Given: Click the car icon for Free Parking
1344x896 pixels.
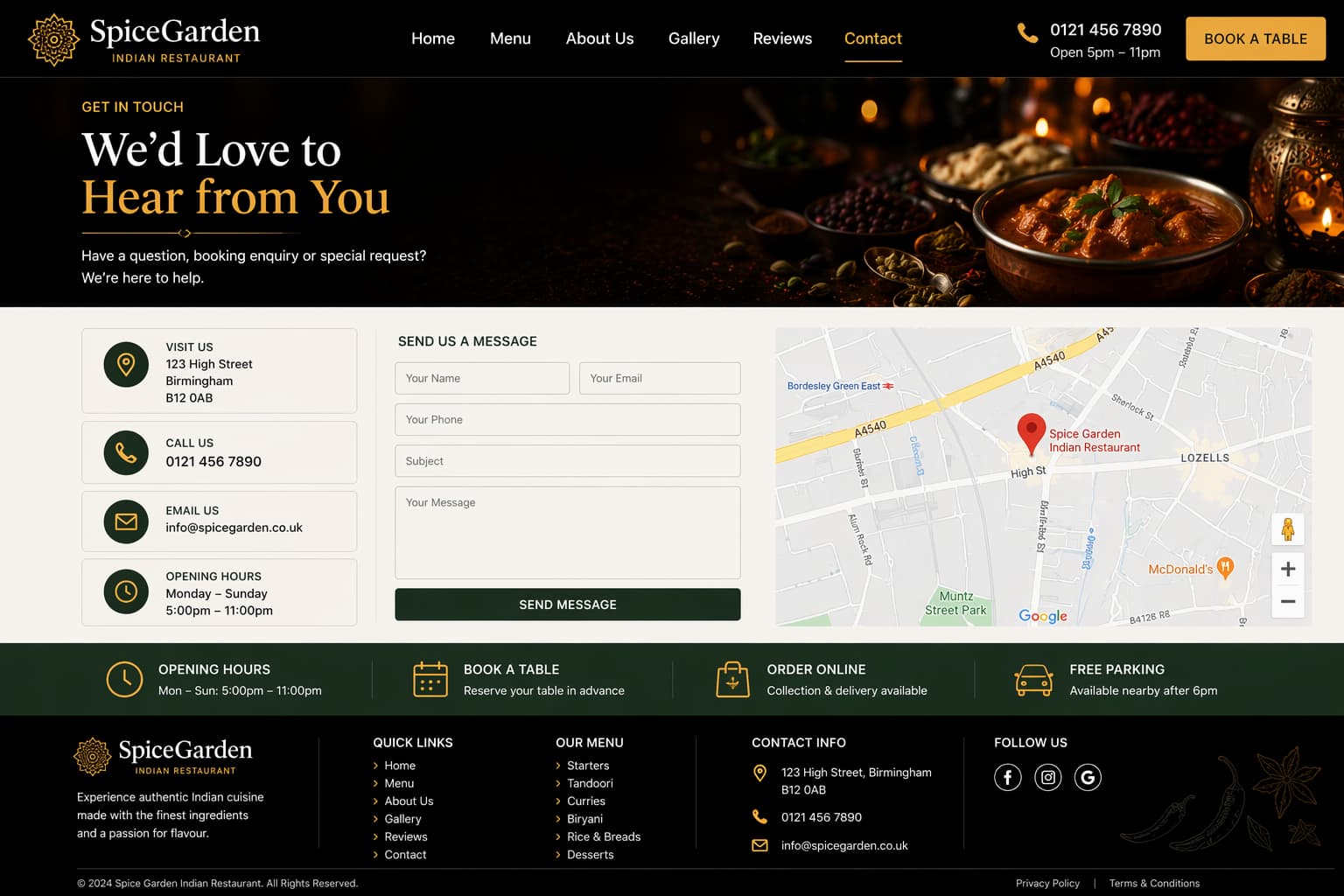Looking at the screenshot, I should click(1033, 679).
